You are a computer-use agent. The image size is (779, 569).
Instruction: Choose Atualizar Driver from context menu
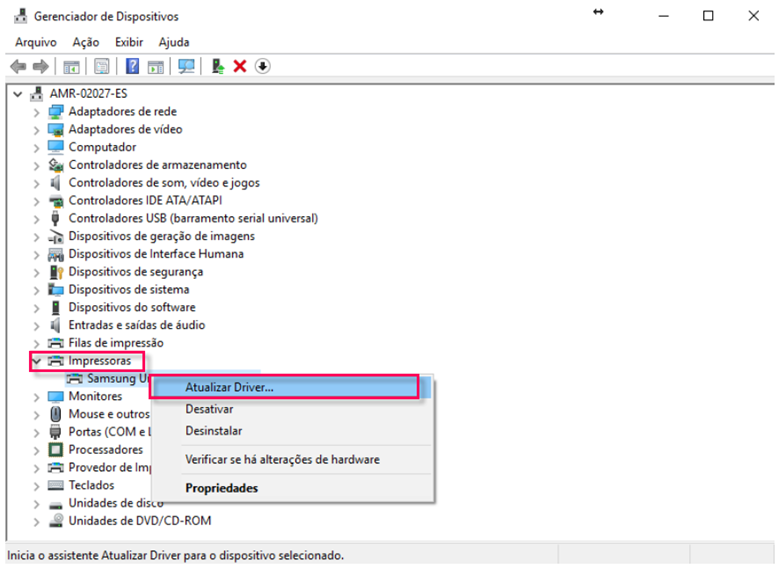click(229, 387)
